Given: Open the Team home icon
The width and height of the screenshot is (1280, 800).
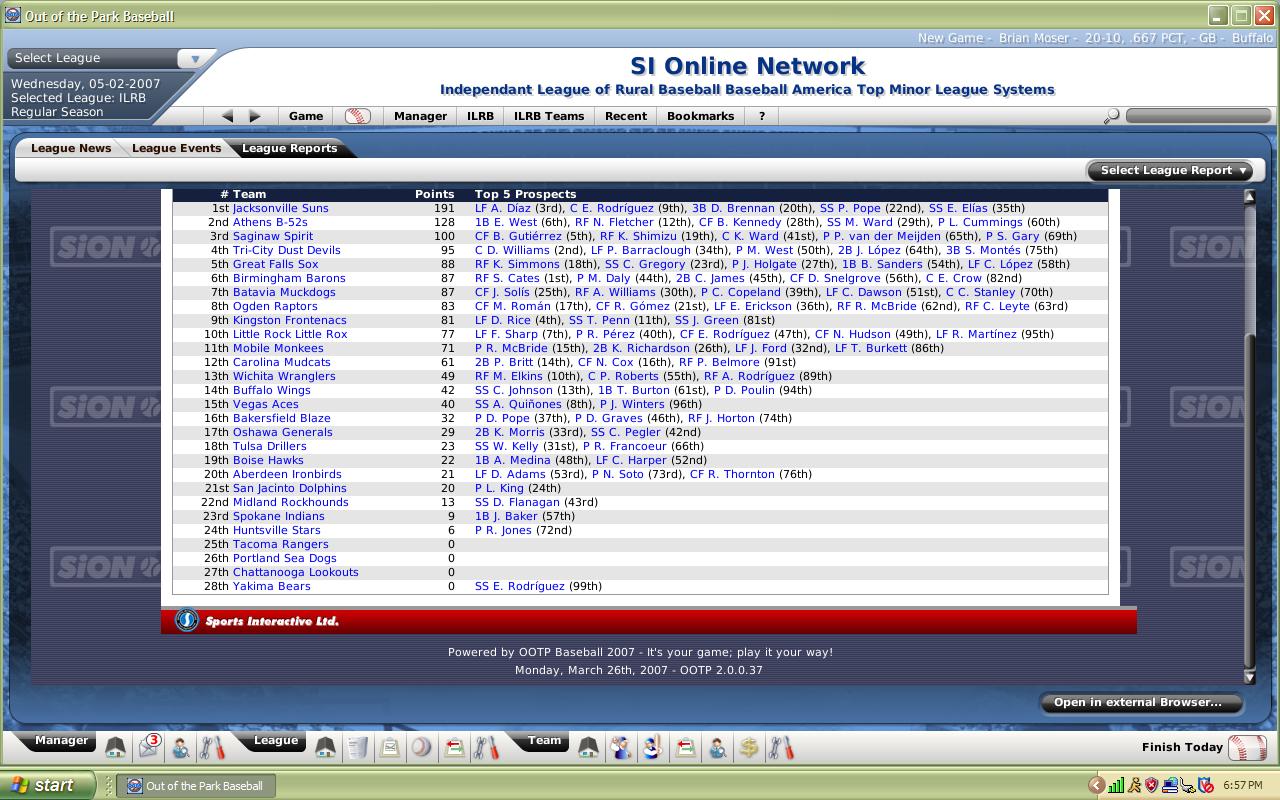Looking at the screenshot, I should 589,747.
